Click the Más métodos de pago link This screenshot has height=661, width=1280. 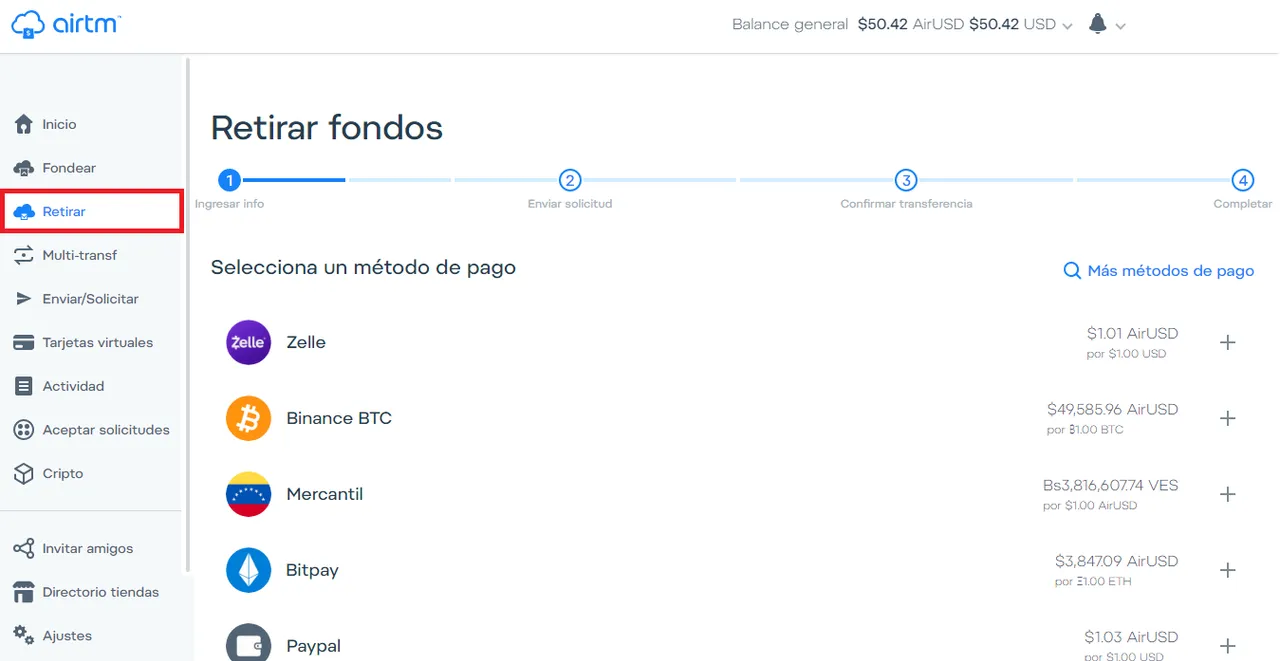1170,271
